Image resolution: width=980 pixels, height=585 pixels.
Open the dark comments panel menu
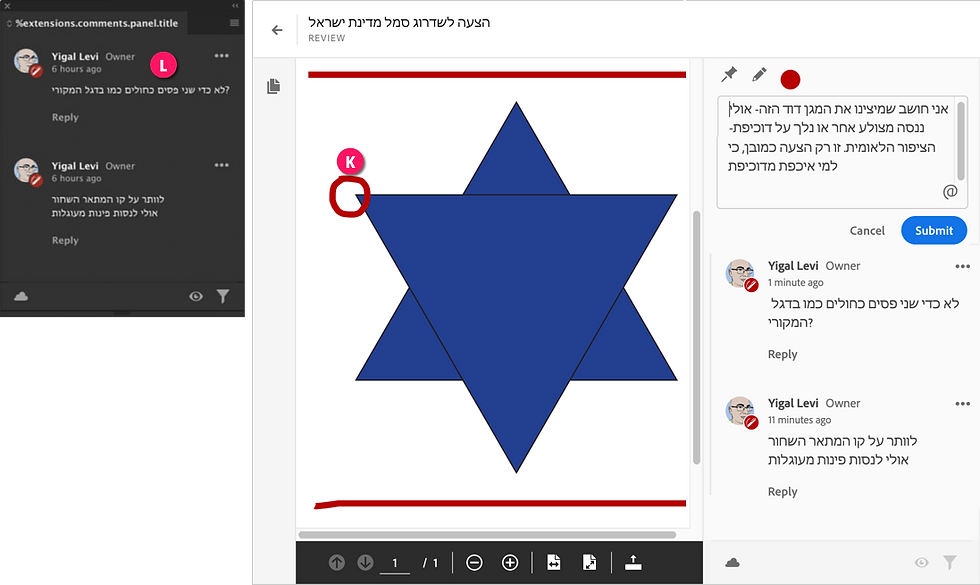click(x=234, y=23)
